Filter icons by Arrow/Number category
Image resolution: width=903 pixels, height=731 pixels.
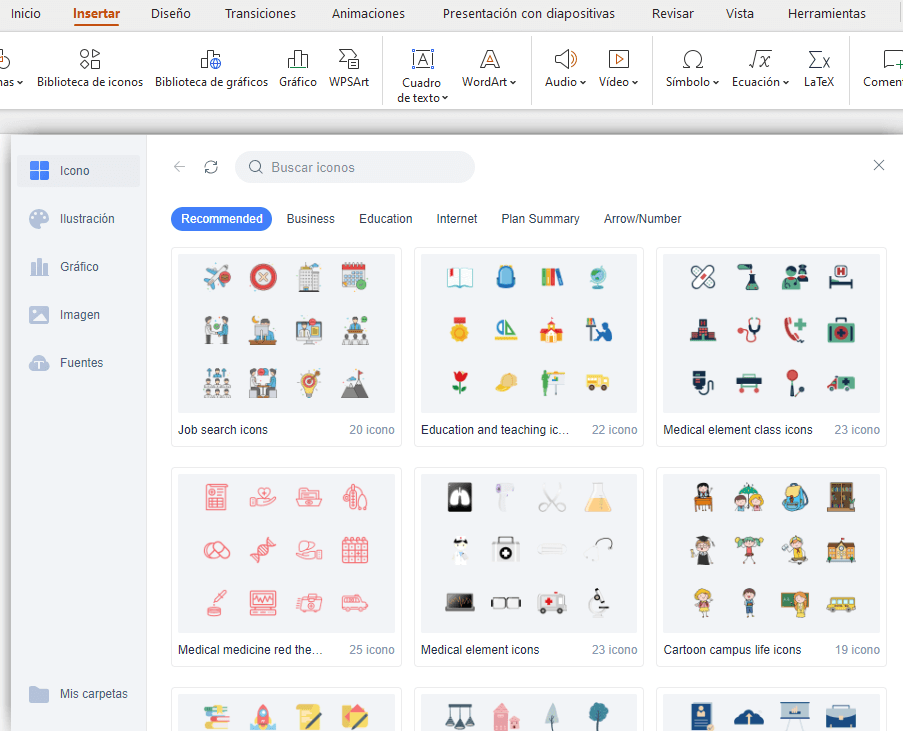point(643,219)
